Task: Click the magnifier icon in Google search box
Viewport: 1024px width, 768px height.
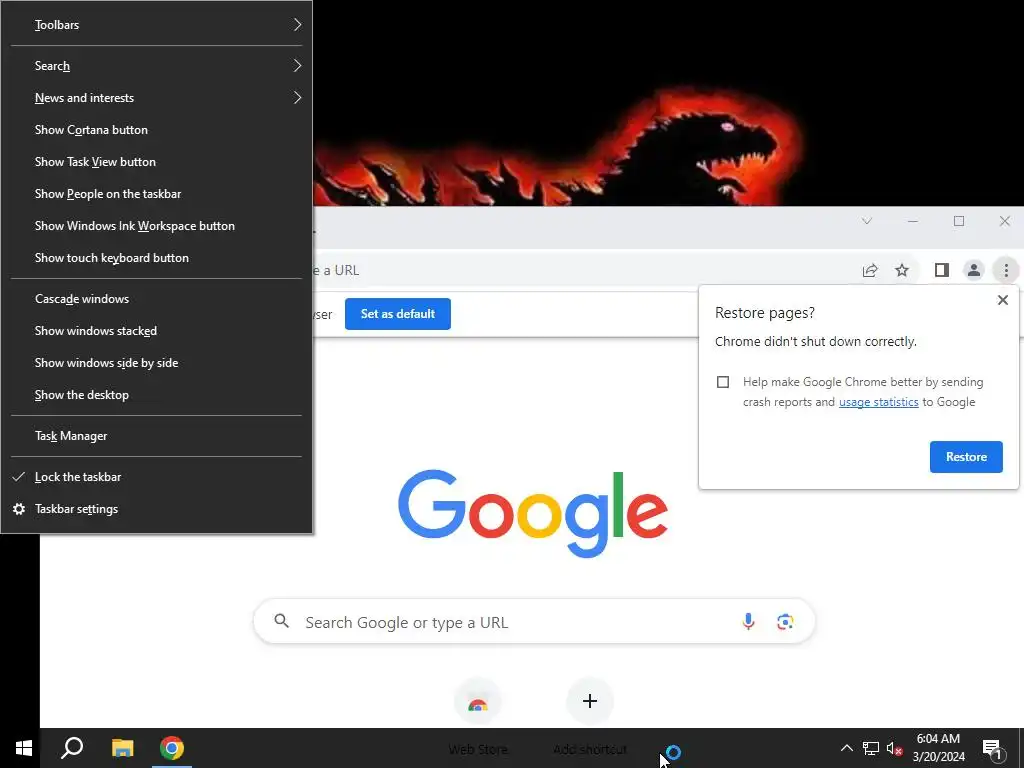Action: click(281, 621)
